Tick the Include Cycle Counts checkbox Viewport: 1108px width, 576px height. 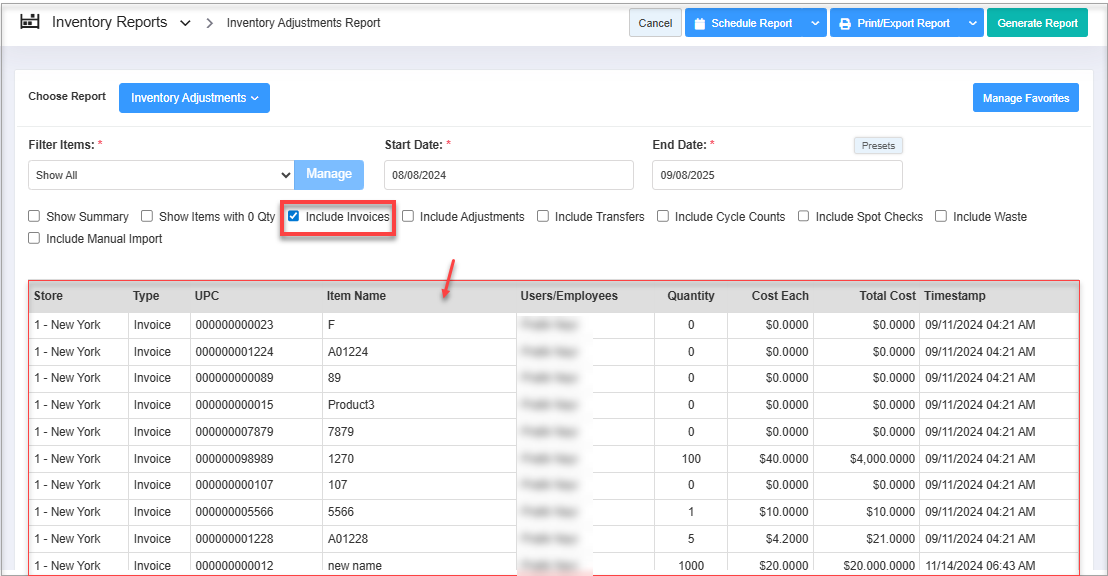(x=663, y=216)
